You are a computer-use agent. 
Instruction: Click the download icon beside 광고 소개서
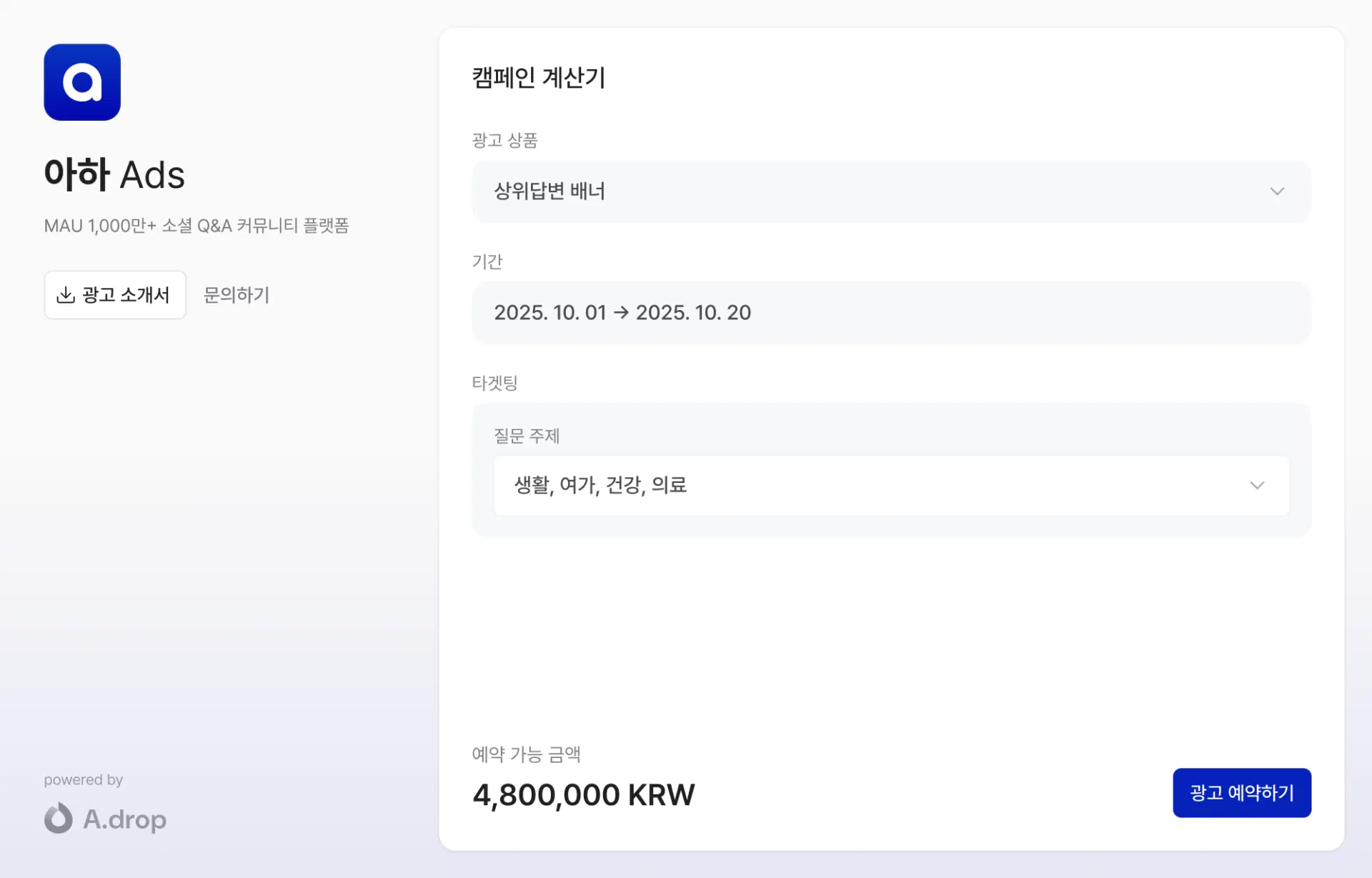(x=66, y=295)
